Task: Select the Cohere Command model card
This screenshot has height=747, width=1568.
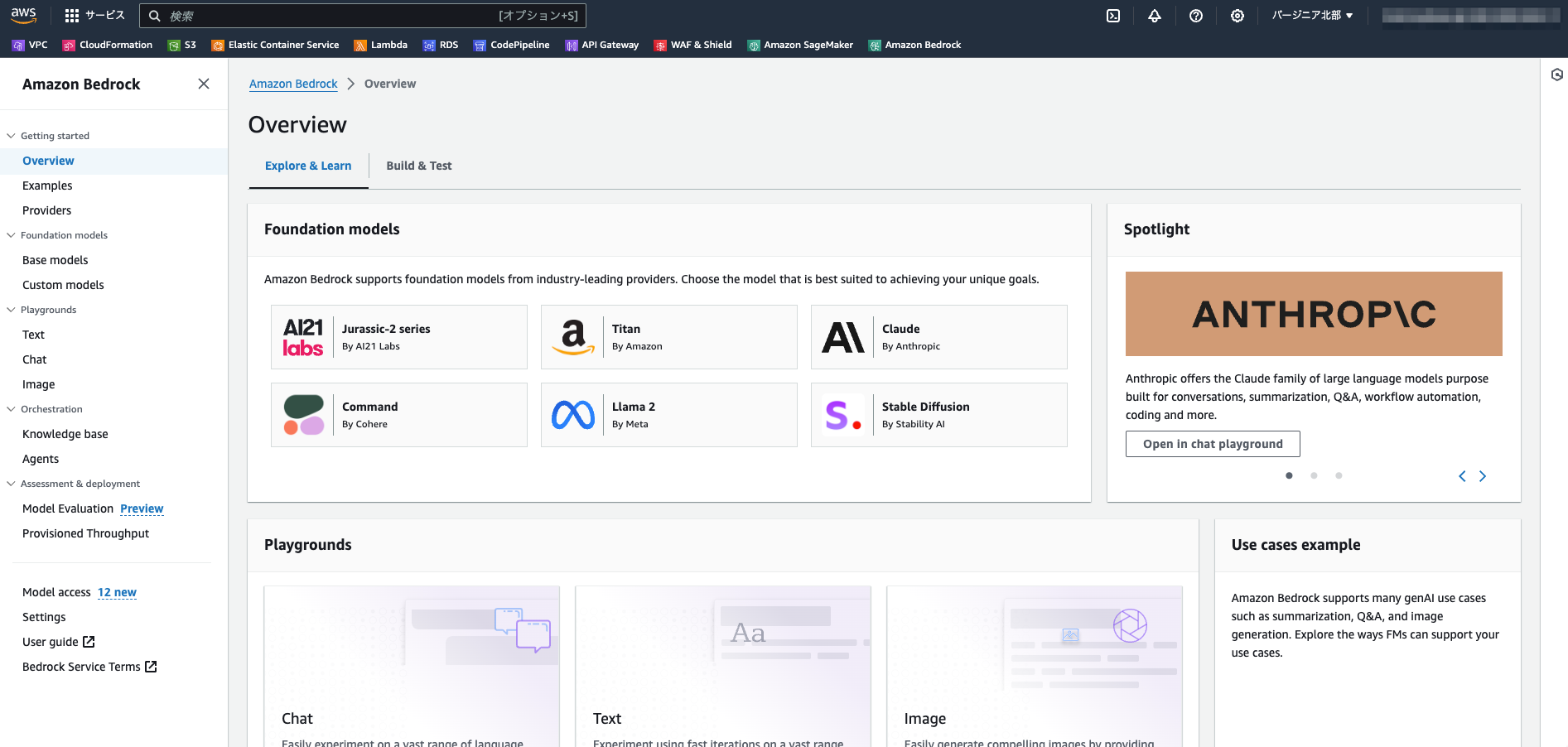Action: point(399,415)
